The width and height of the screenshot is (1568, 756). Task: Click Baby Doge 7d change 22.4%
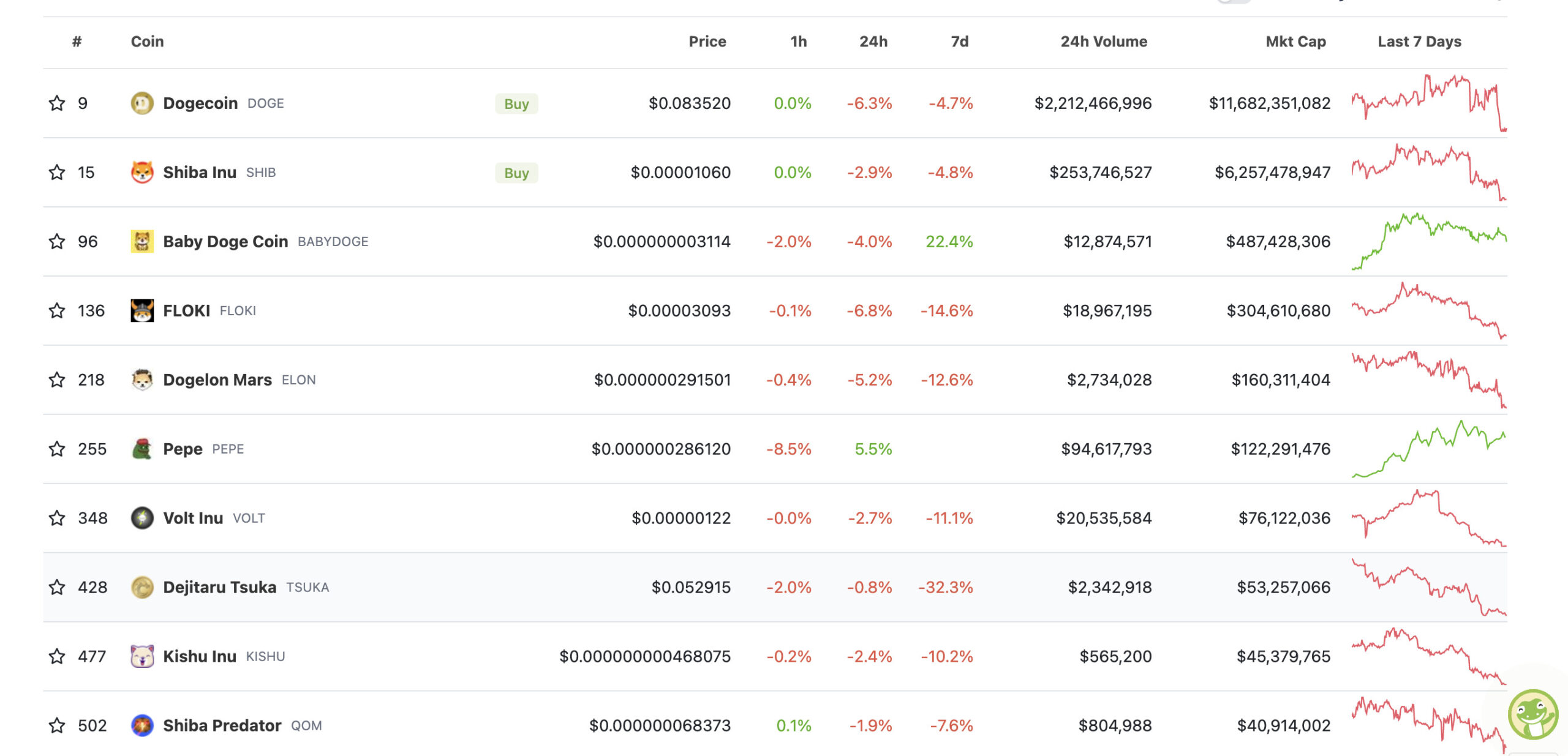(x=949, y=241)
